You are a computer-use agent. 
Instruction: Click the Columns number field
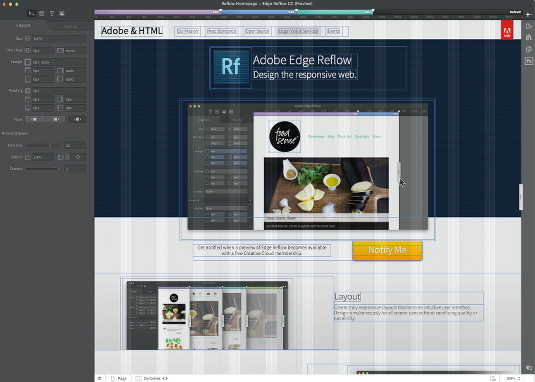pyautogui.click(x=75, y=145)
